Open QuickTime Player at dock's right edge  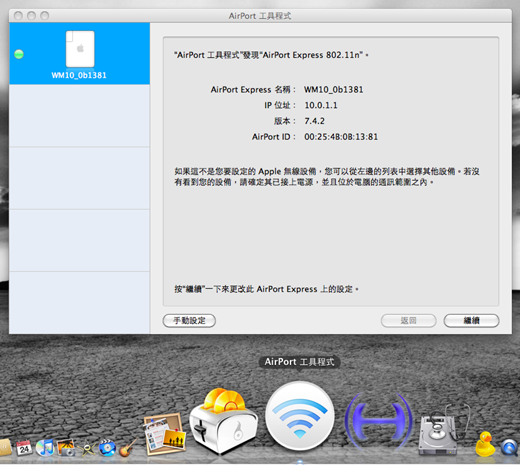(510, 448)
